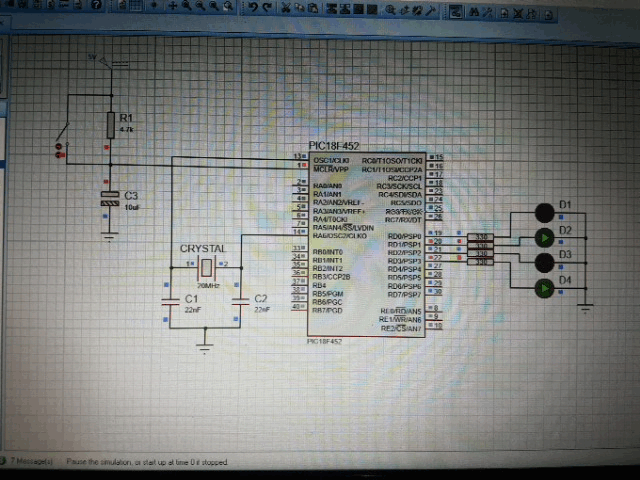640x480 pixels.
Task: Select the 5V power terminal
Action: click(105, 61)
